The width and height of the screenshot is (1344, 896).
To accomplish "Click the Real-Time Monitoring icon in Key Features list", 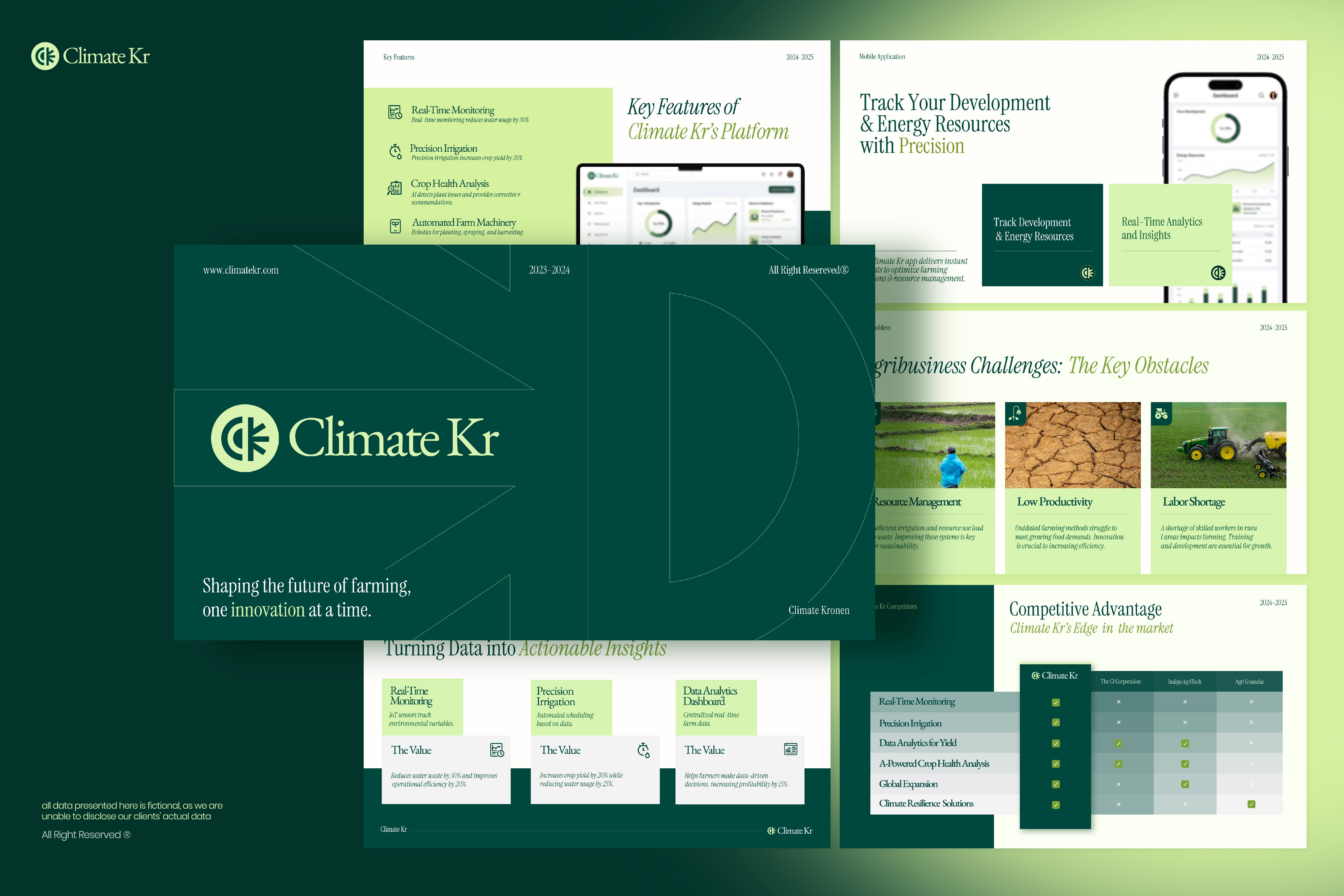I will tap(395, 112).
